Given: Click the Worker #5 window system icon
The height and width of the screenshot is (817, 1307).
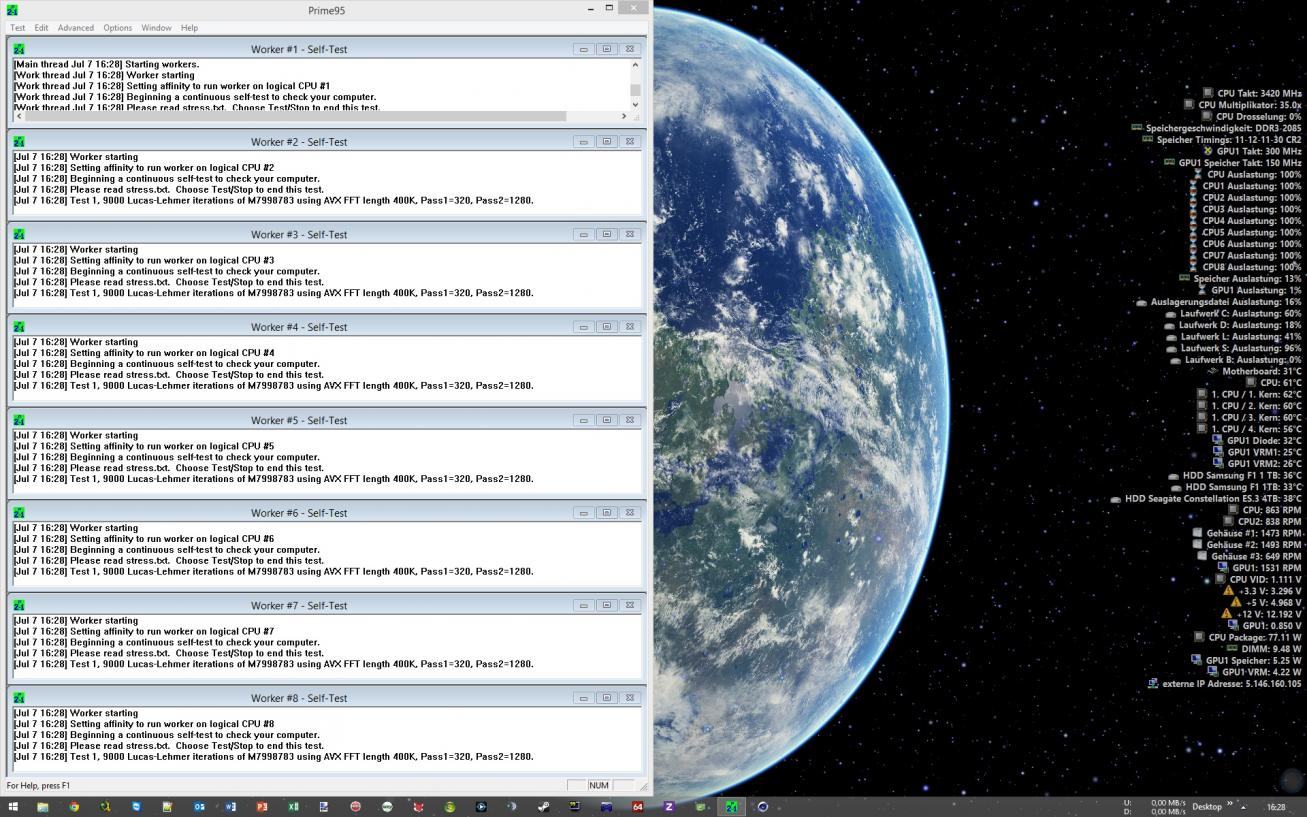Looking at the screenshot, I should 19,420.
